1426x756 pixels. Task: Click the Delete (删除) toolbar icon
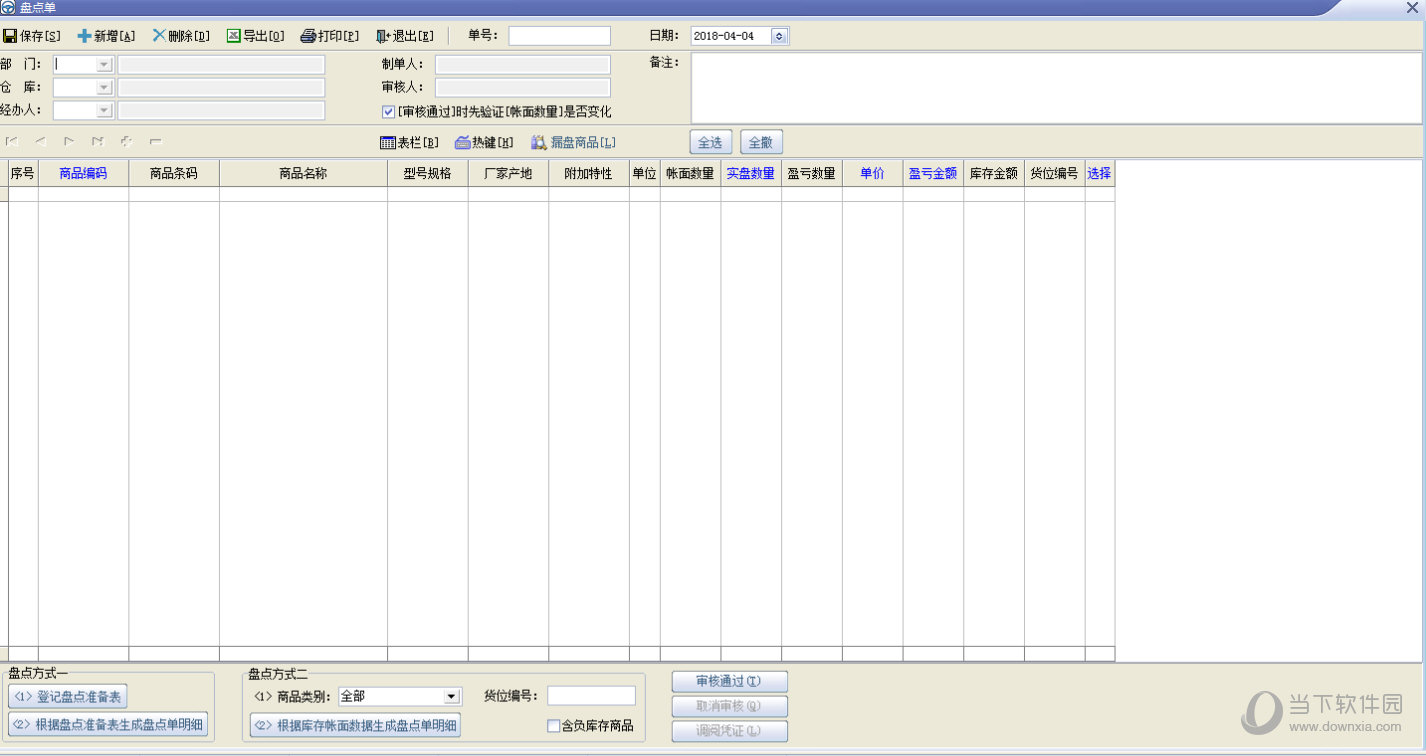coord(181,36)
